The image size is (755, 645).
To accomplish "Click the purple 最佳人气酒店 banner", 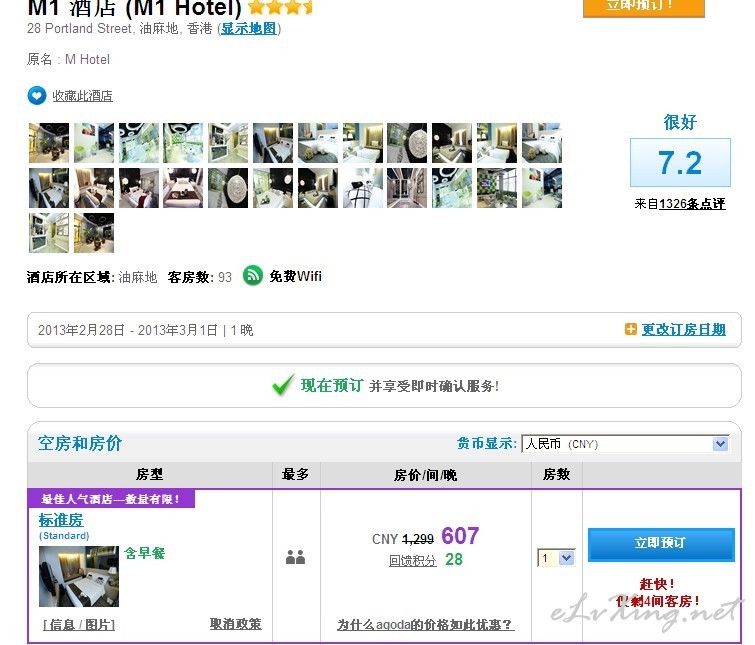I will pos(111,499).
